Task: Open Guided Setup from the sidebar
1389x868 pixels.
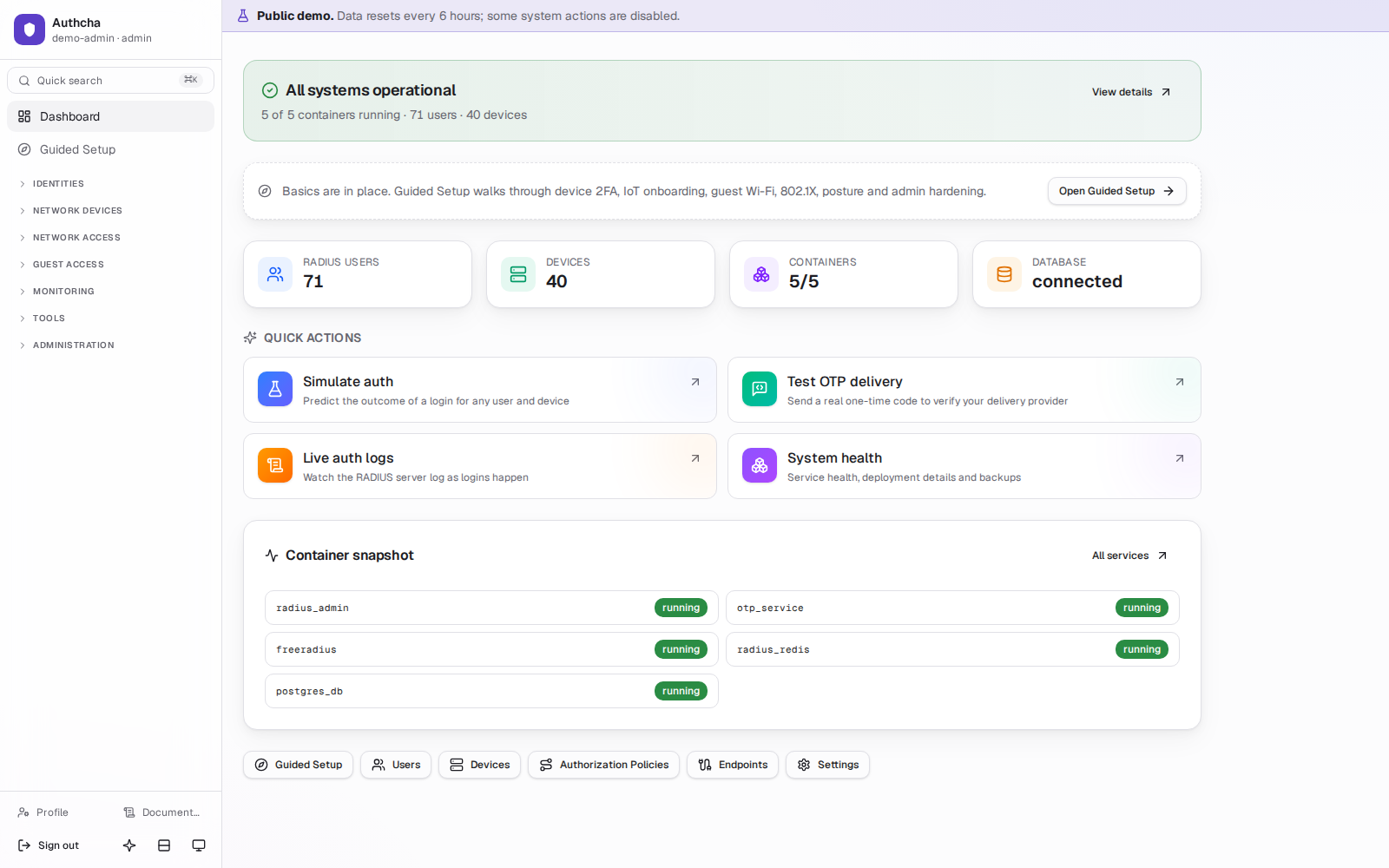Action: (x=110, y=149)
